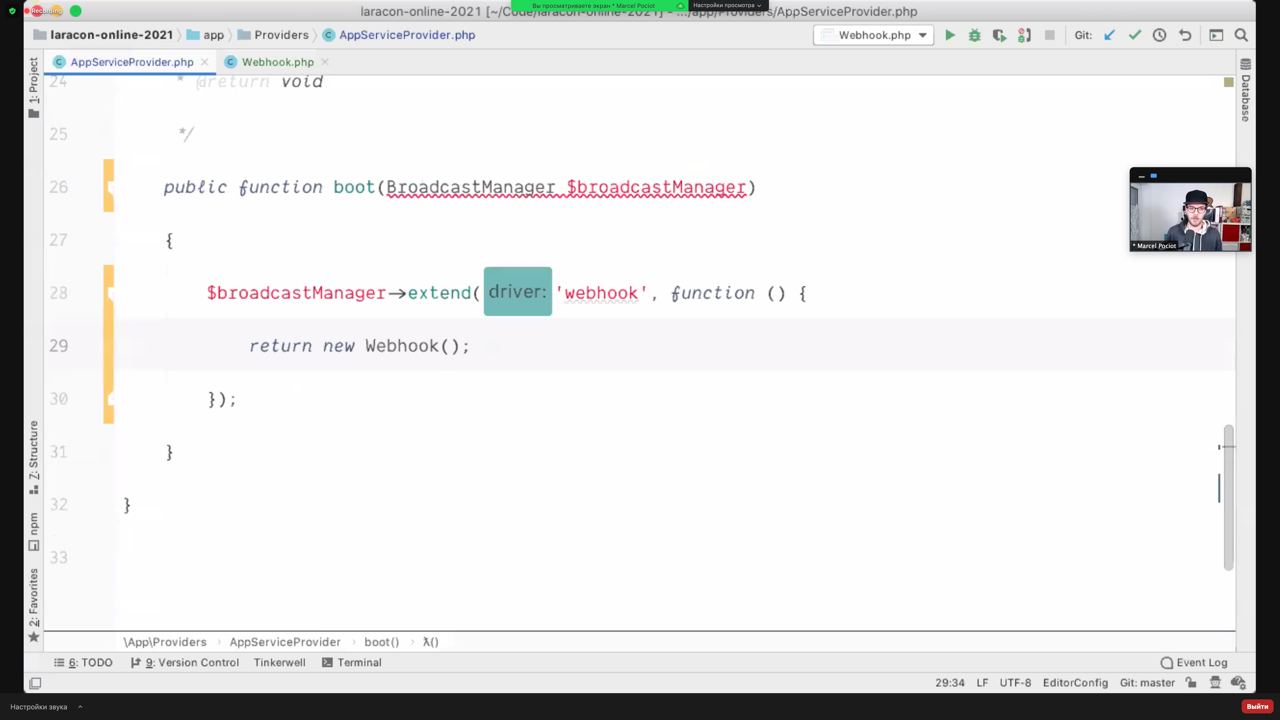Open Настройки звука audio settings
Viewport: 1280px width, 720px height.
tap(39, 707)
